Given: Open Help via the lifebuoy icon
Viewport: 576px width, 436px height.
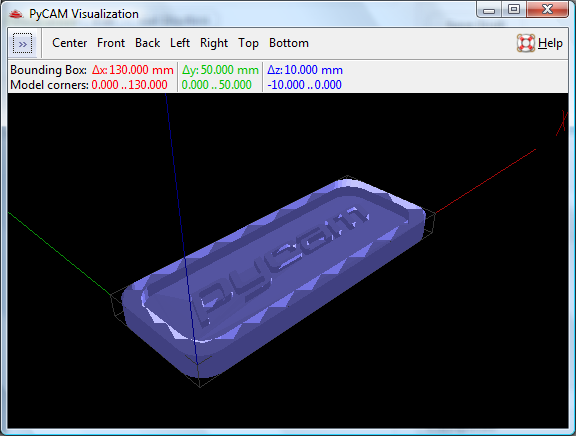Looking at the screenshot, I should coord(526,43).
